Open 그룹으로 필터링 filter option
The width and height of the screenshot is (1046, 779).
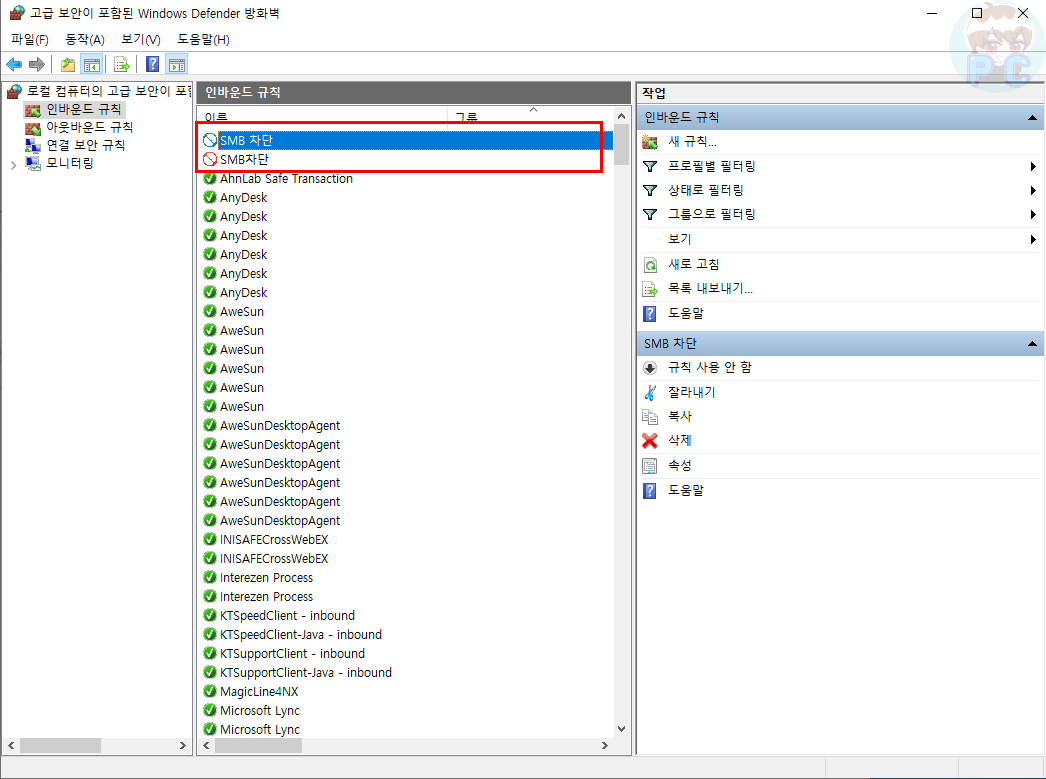point(712,214)
